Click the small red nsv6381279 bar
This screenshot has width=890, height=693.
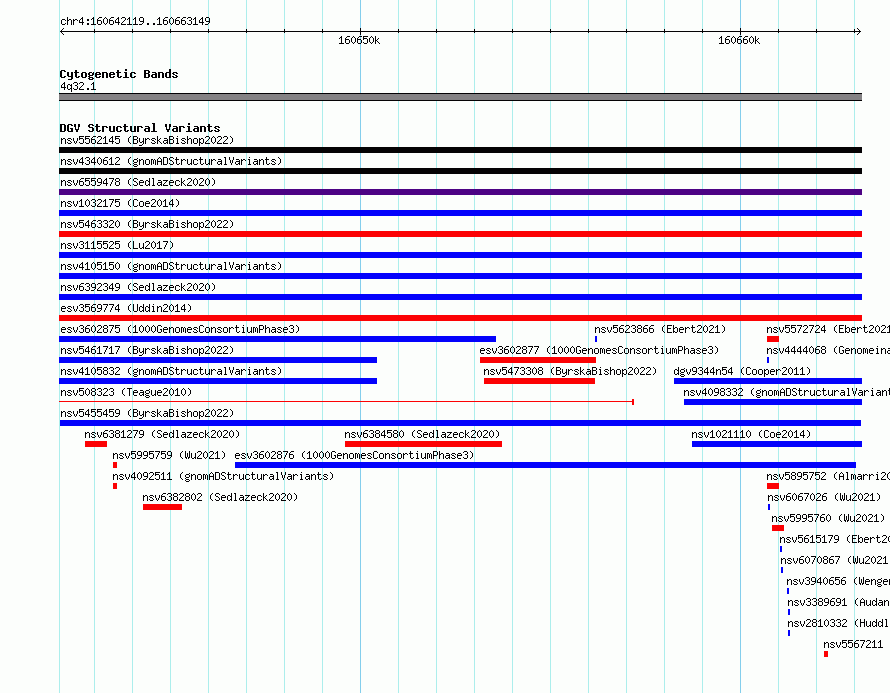click(x=96, y=444)
